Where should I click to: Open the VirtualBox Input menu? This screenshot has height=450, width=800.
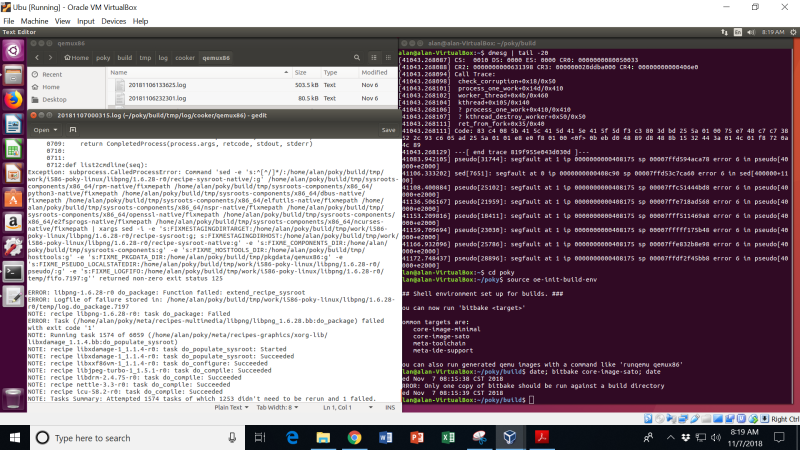[x=86, y=21]
